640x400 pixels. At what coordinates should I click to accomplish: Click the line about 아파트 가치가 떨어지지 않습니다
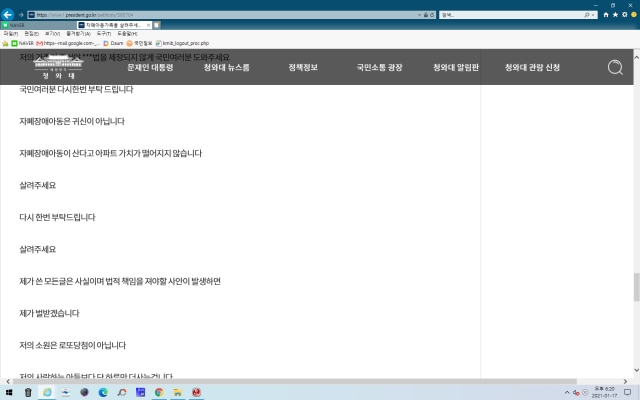(x=110, y=153)
